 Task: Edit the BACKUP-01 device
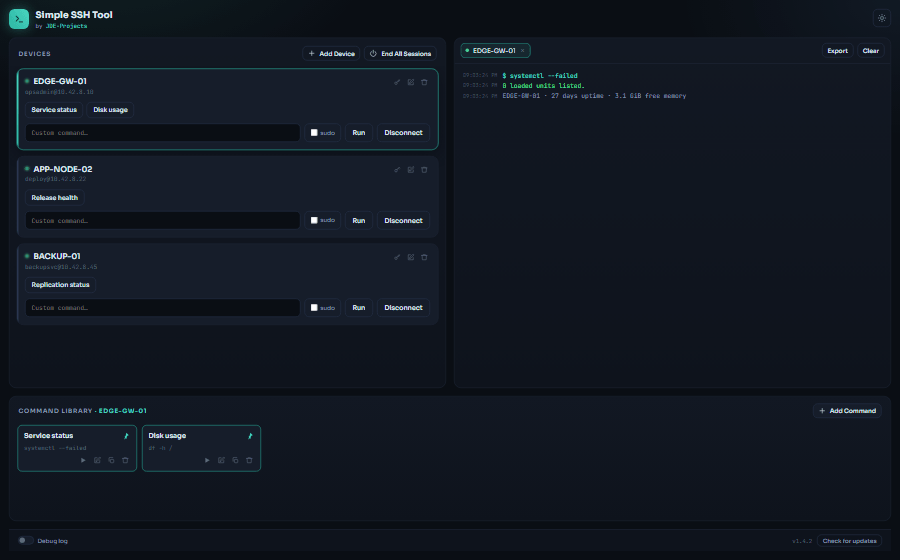(x=410, y=257)
